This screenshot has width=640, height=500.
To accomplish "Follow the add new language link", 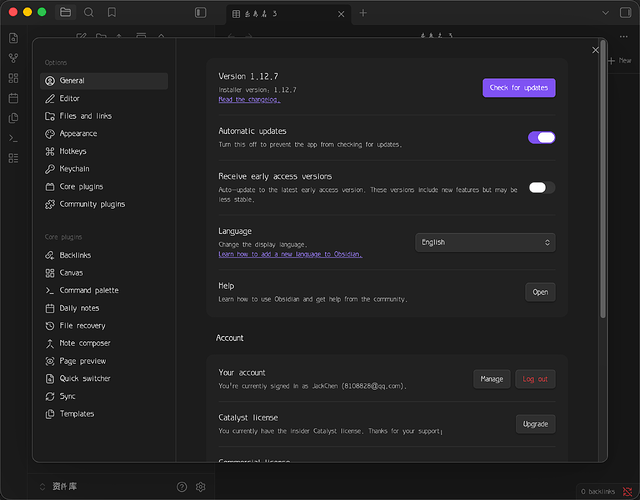I will pos(290,254).
